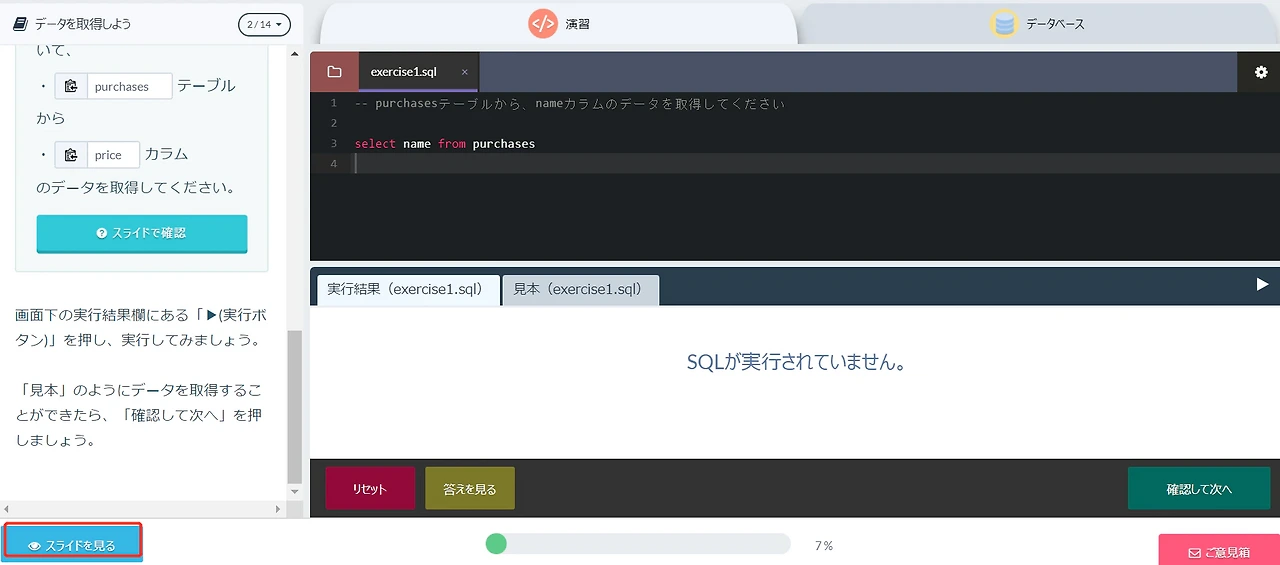This screenshot has width=1280, height=565.
Task: Click the left panel vertical scrollbar
Action: coord(294,405)
